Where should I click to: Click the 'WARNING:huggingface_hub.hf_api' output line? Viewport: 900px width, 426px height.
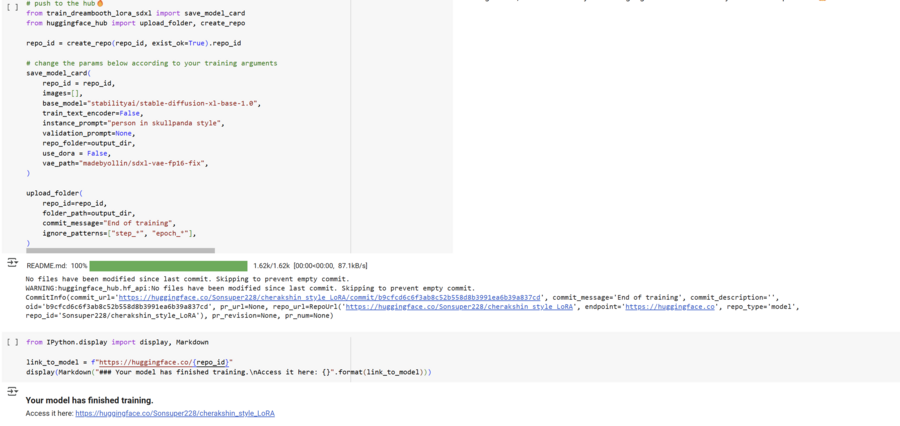(251, 288)
